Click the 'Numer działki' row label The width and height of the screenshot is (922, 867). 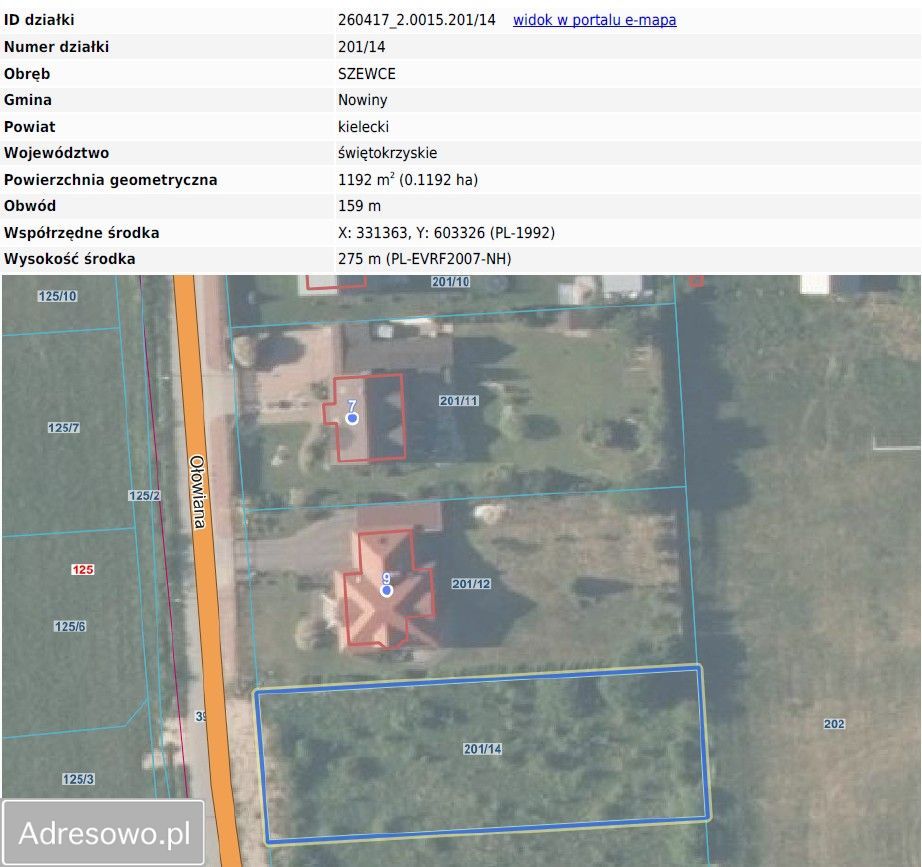click(x=56, y=47)
